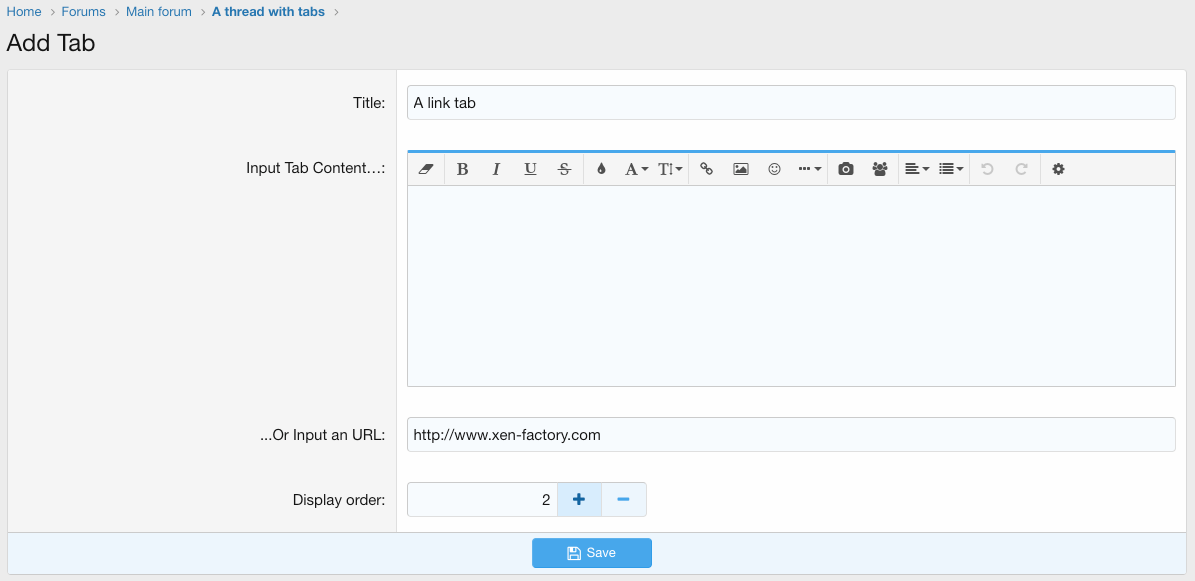
Task: Insert a link using chain icon
Action: pyautogui.click(x=706, y=170)
